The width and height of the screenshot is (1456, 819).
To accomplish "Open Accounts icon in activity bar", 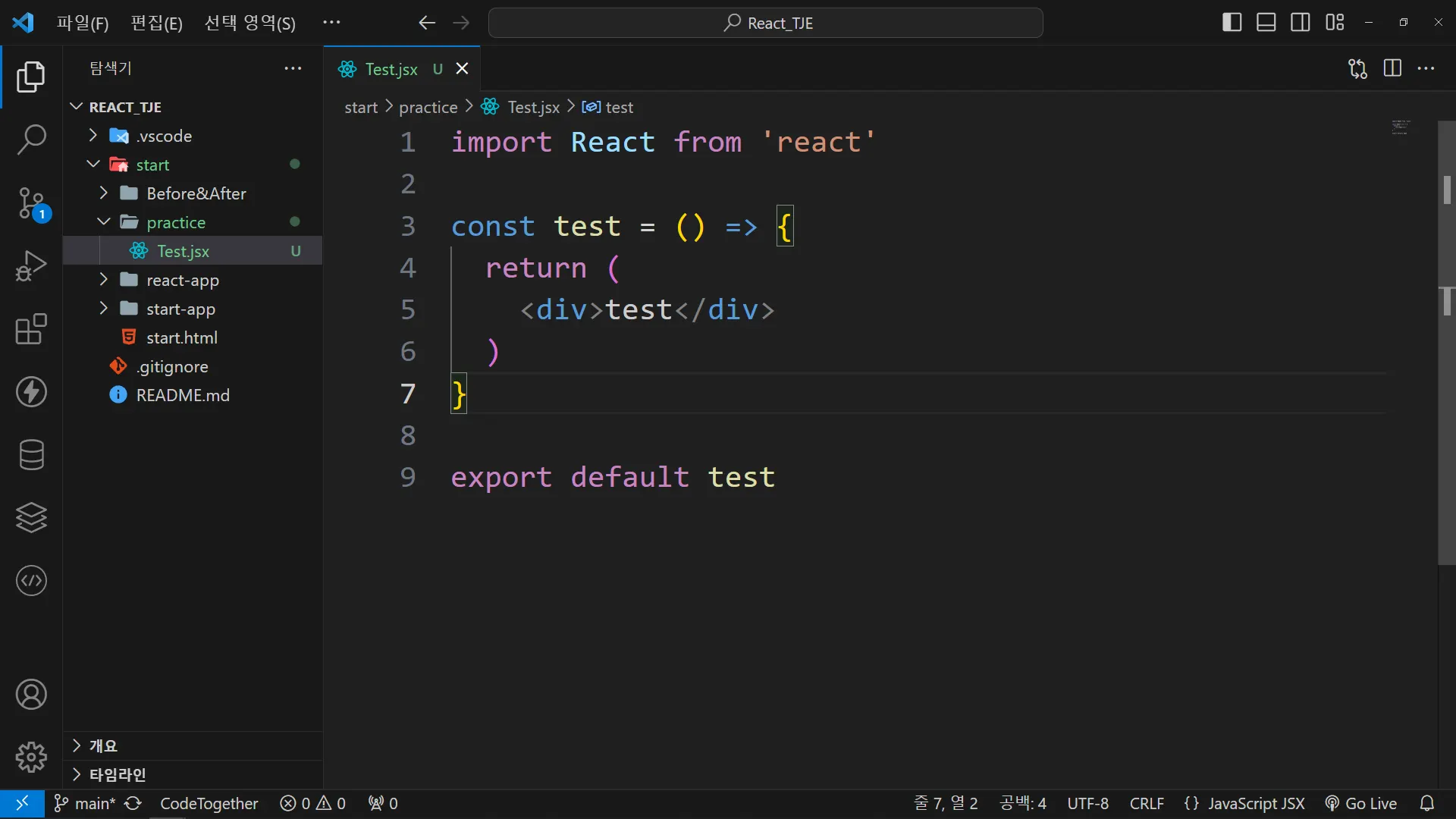I will pyautogui.click(x=31, y=695).
